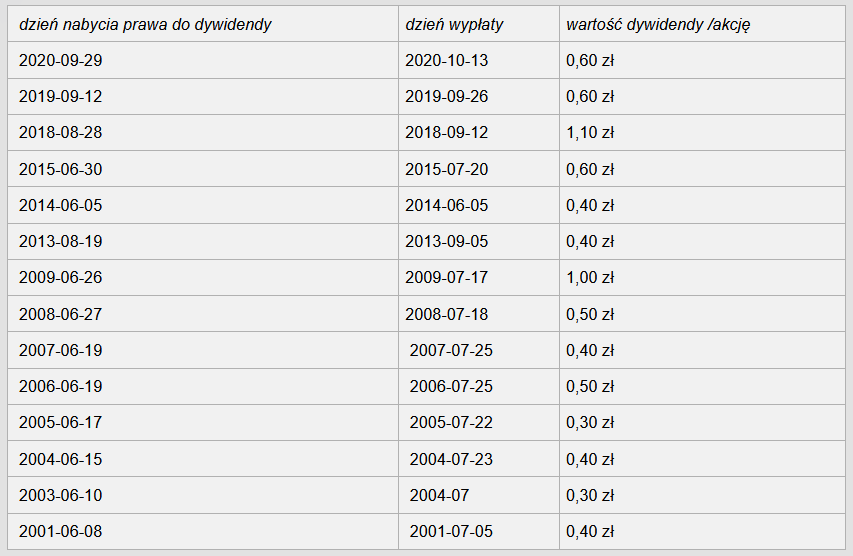Select the 2019-09-12 date cell
Screen dimensions: 853x556
click(x=60, y=97)
